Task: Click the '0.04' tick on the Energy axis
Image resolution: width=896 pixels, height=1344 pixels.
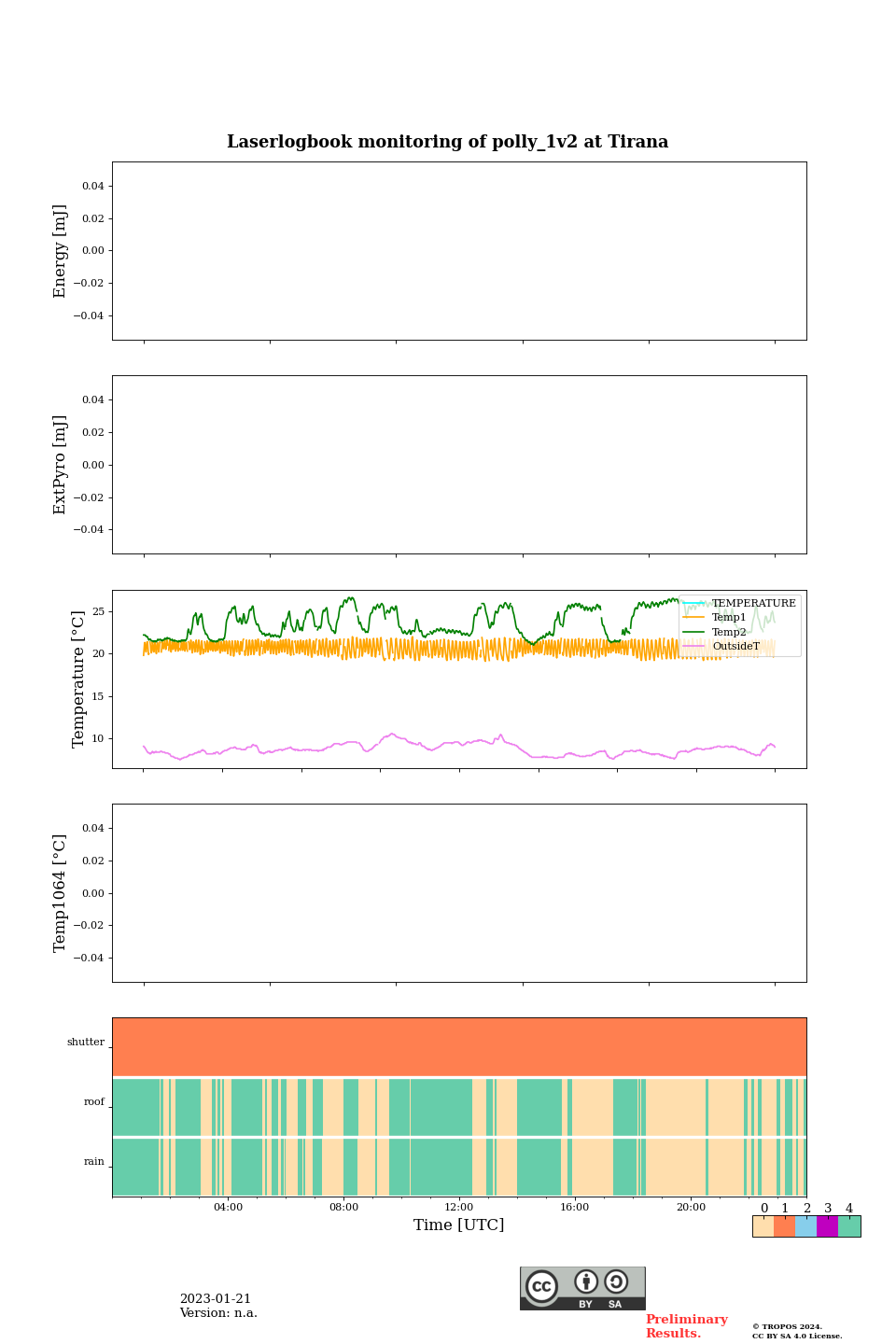Action: [x=93, y=187]
